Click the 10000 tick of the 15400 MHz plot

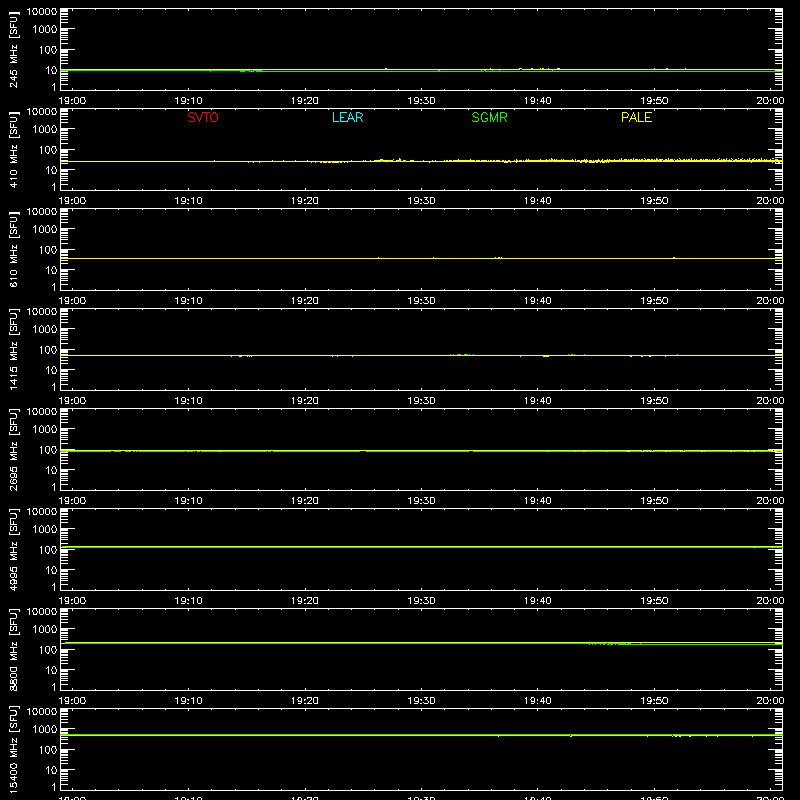(42, 712)
